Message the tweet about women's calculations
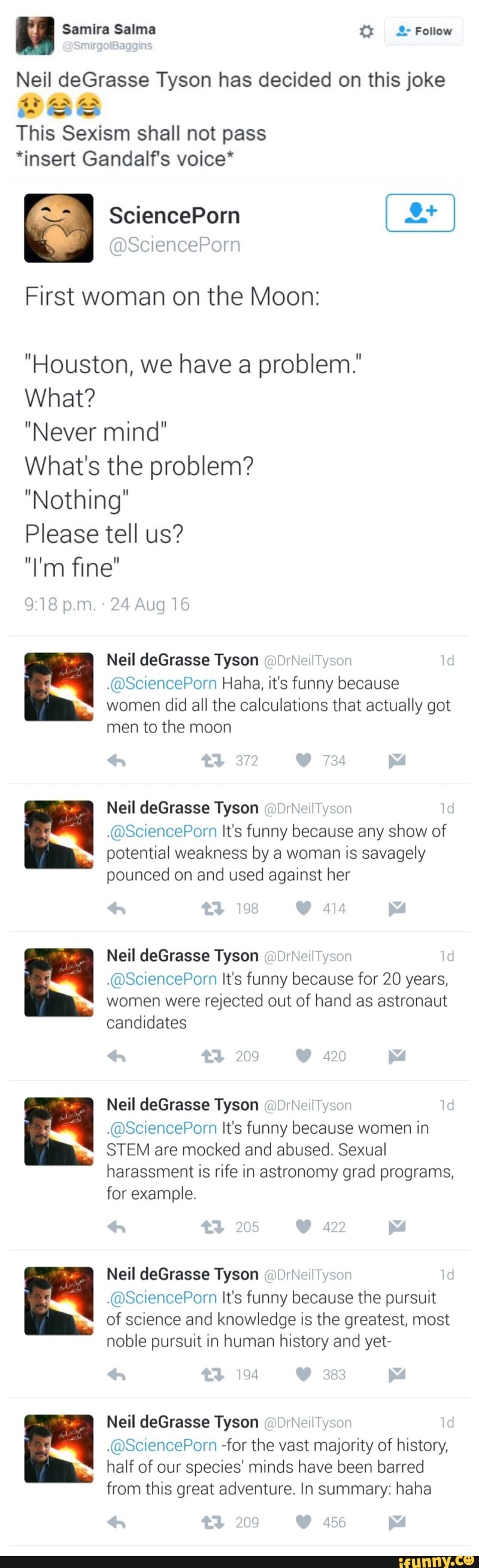479x1568 pixels. [397, 759]
